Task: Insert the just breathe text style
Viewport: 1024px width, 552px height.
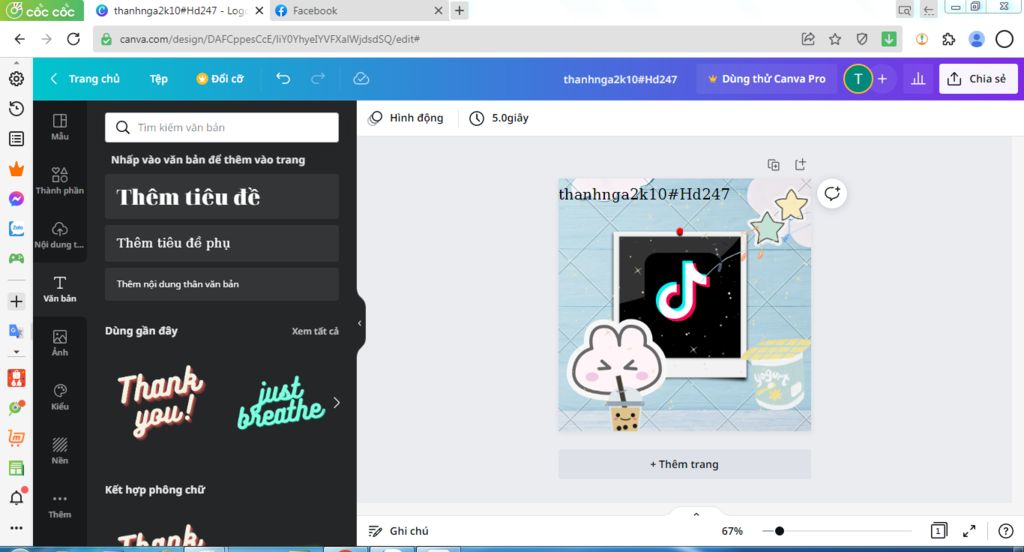Action: tap(281, 404)
